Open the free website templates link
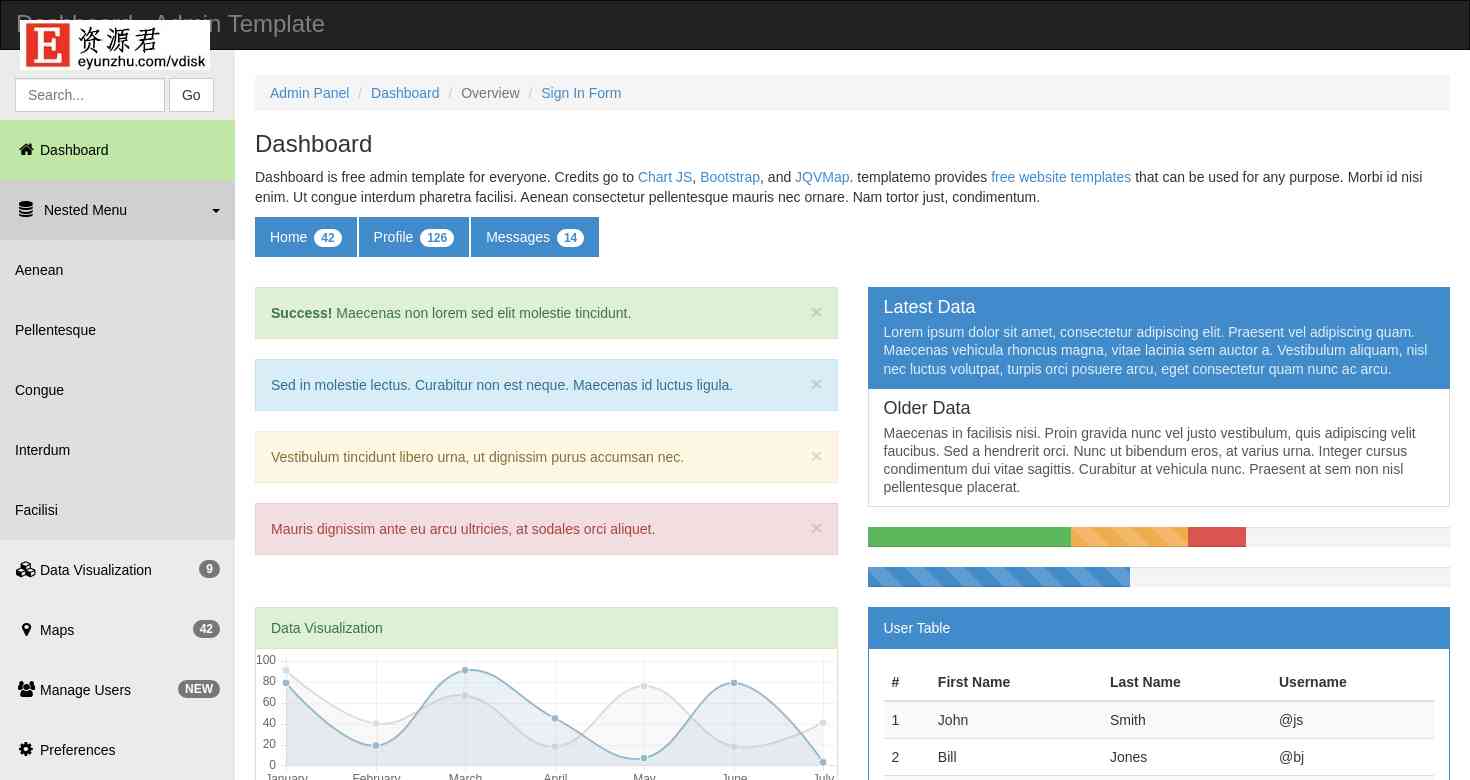Viewport: 1470px width, 780px height. tap(1061, 177)
